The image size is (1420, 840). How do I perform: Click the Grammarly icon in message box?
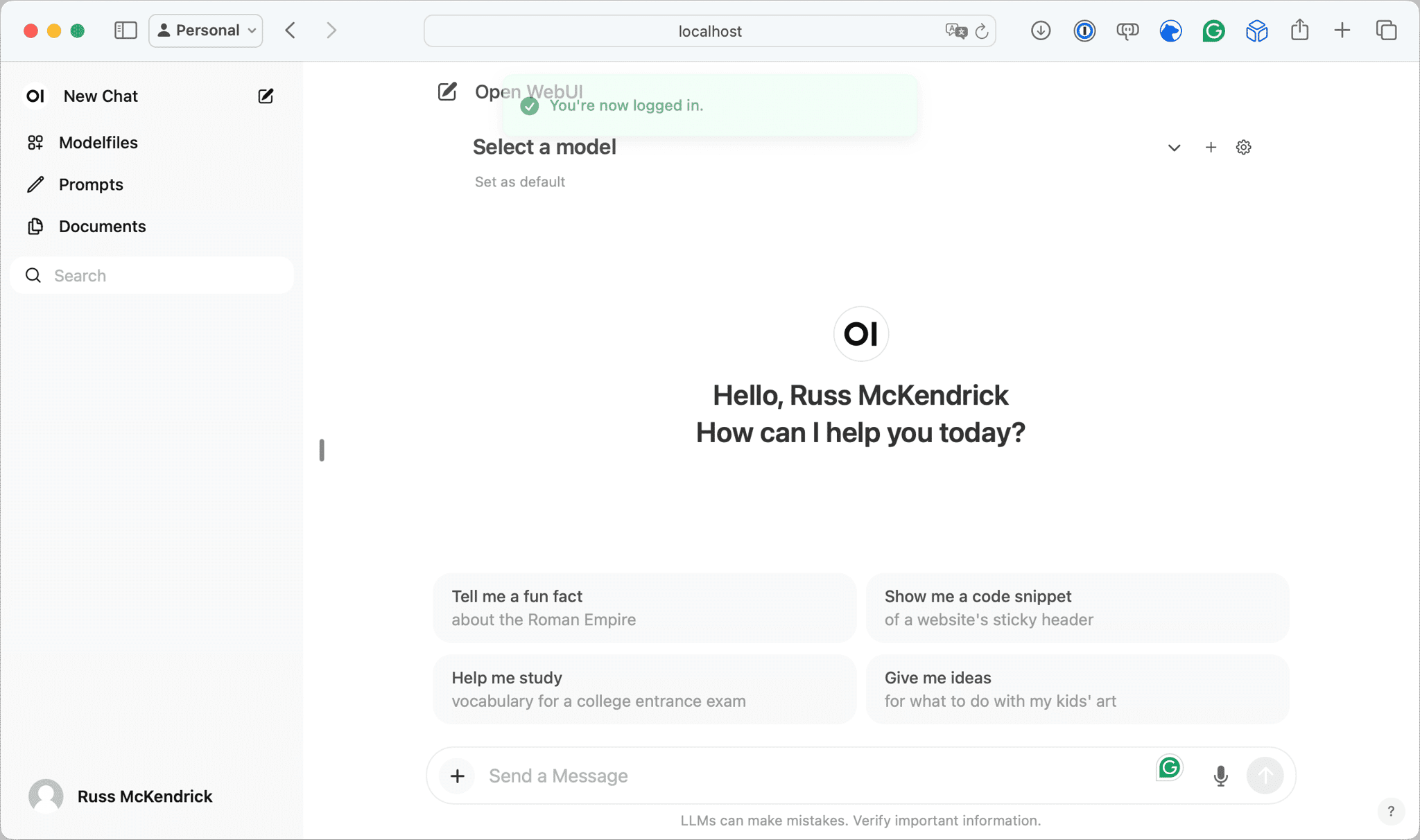1169,767
